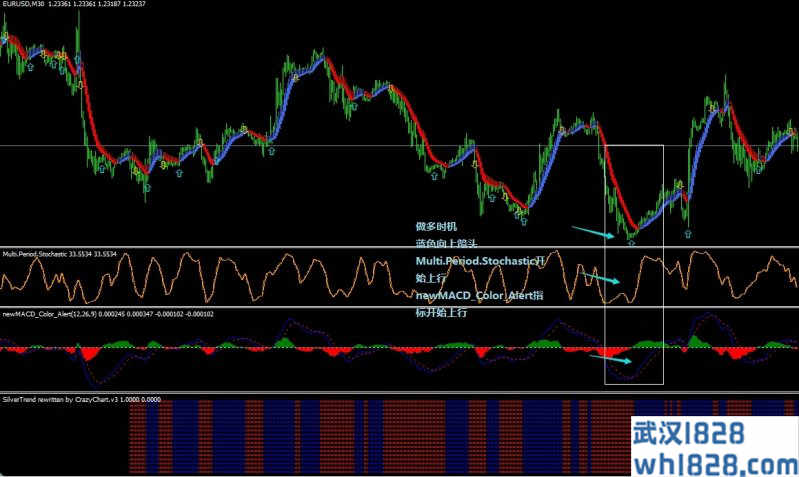Click the blue up arrow inside the white rectangle
The height and width of the screenshot is (477, 799).
tap(632, 239)
